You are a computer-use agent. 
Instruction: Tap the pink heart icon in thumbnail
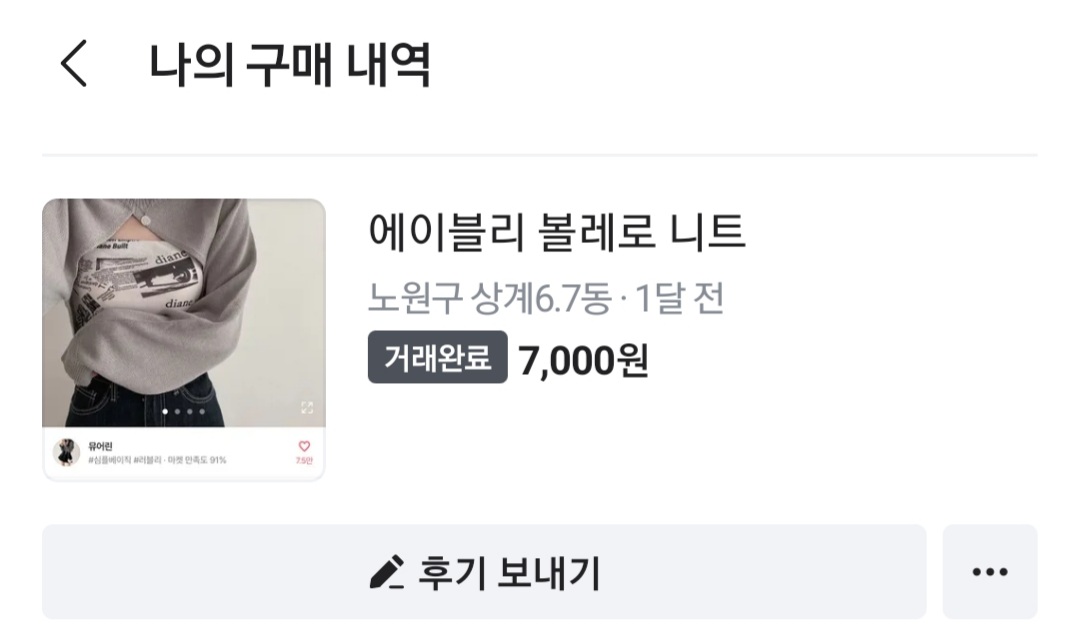[x=304, y=446]
